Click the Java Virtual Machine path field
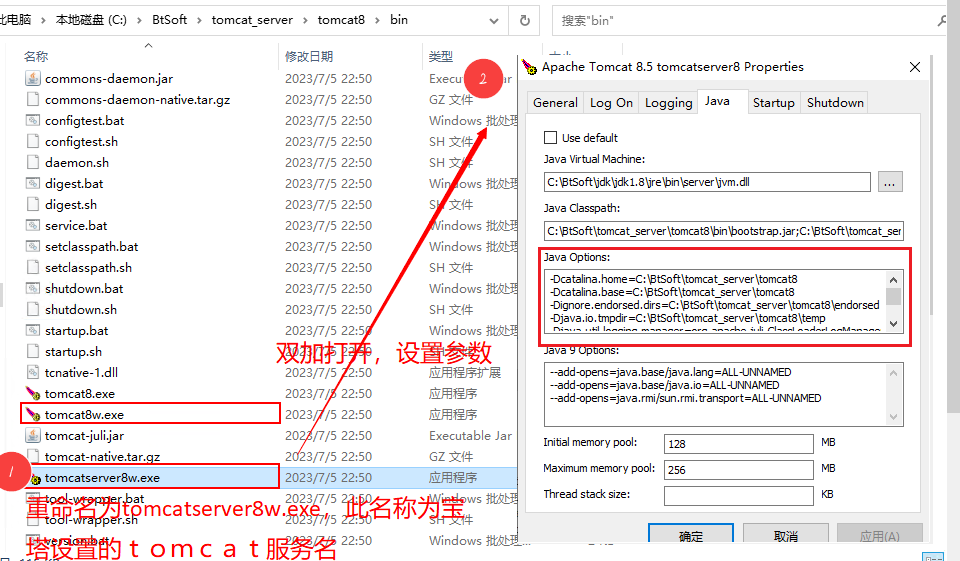The width and height of the screenshot is (960, 561). coord(707,182)
